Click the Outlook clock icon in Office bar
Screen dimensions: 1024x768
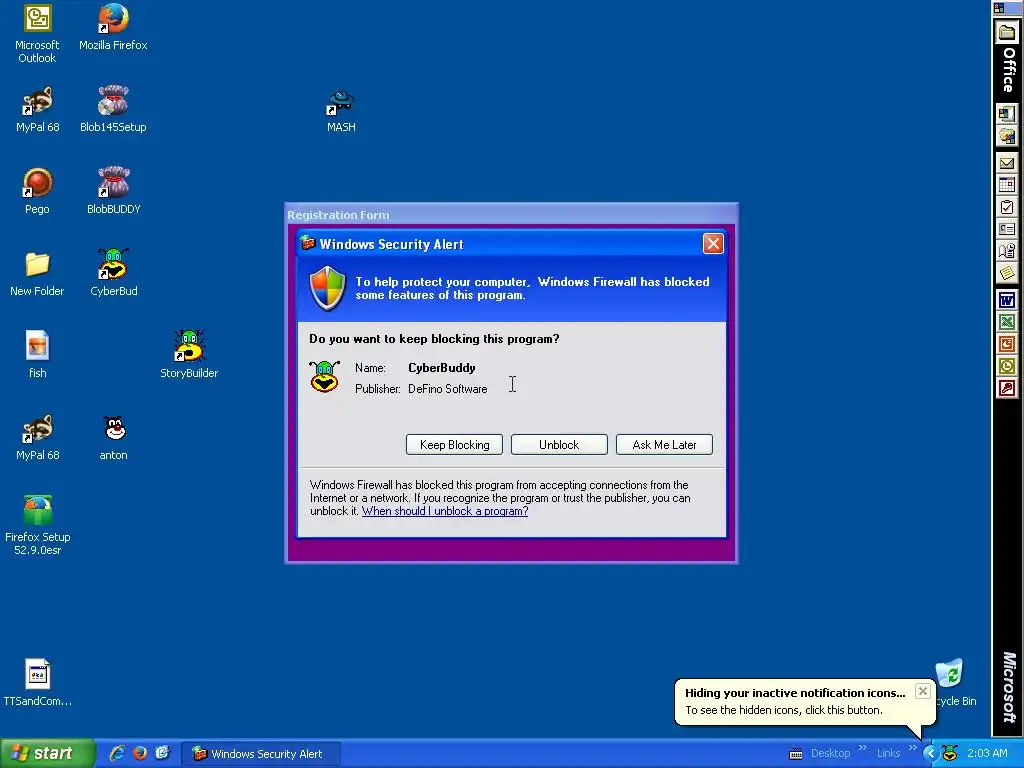tap(1006, 366)
